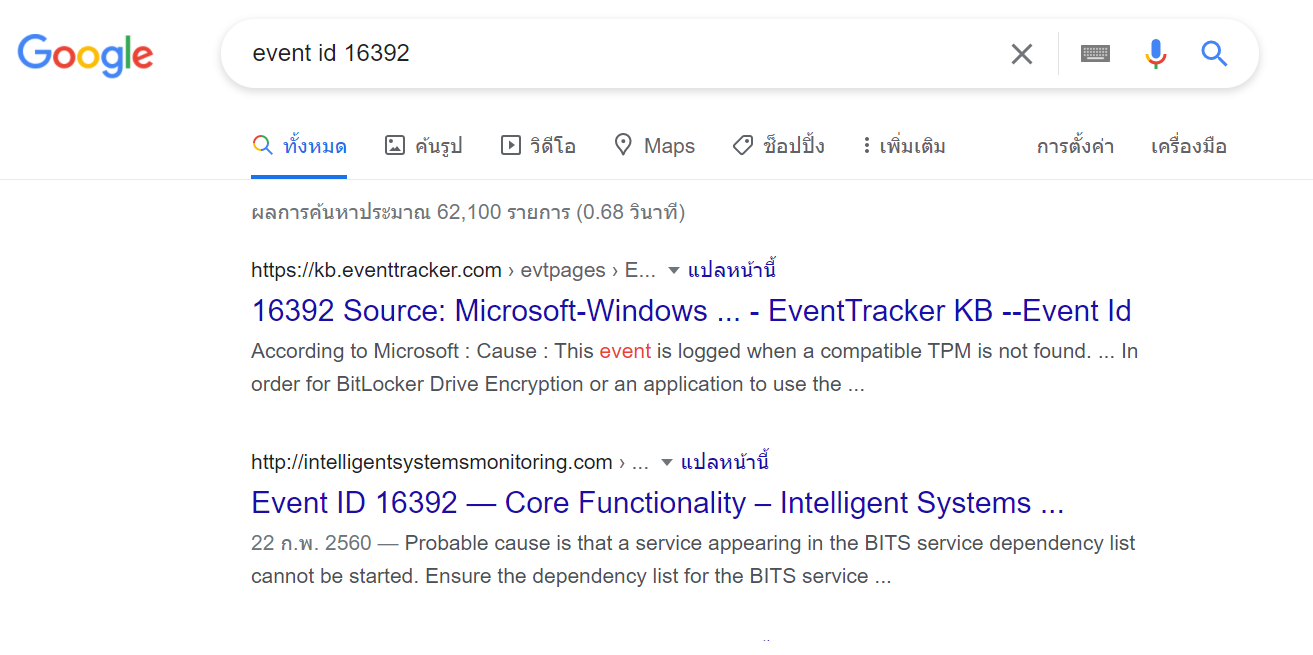
Task: Translate the Intelligent Systems result page
Action: (x=725, y=462)
